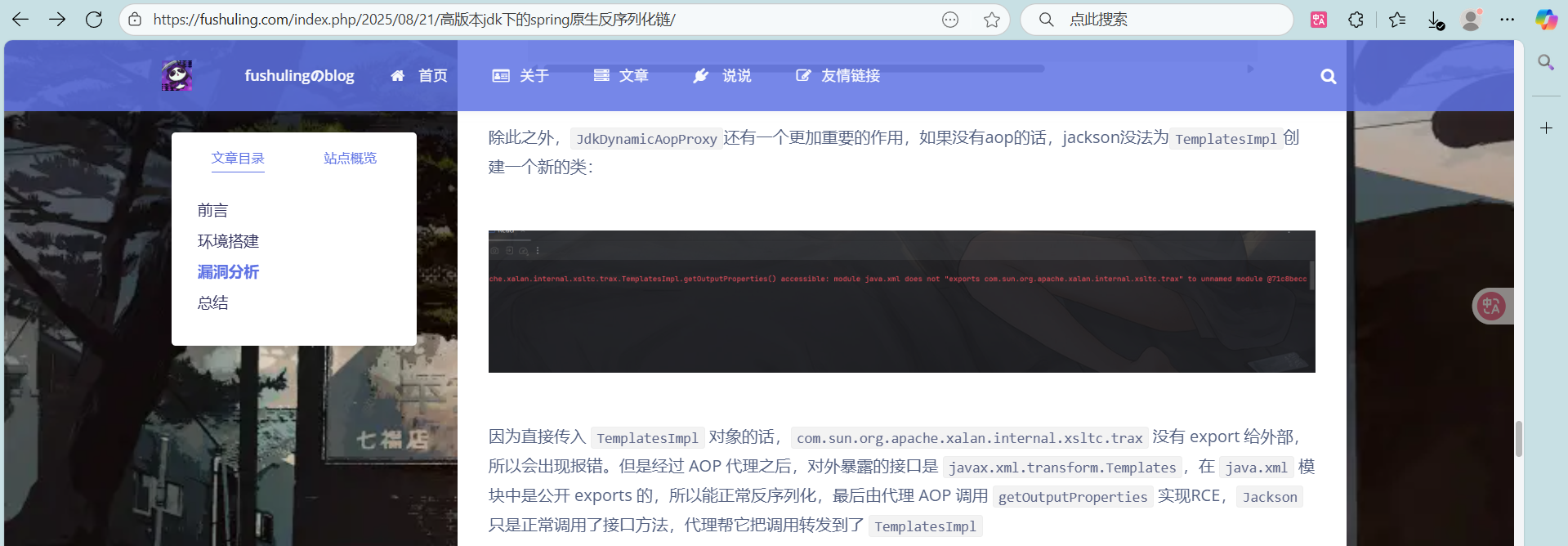Open the 友情链接 navigation item
This screenshot has height=546, width=1568.
coord(838,76)
